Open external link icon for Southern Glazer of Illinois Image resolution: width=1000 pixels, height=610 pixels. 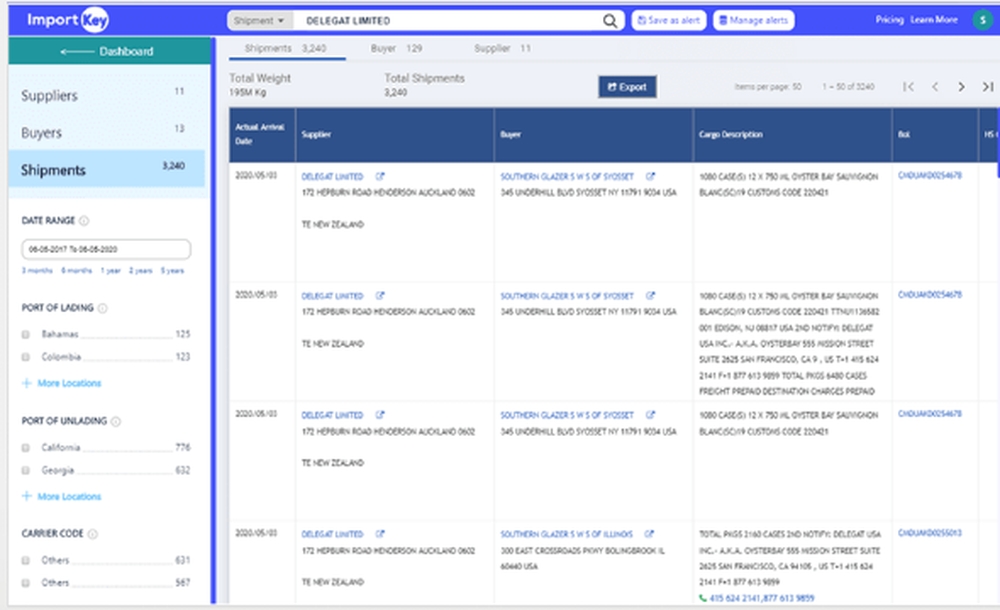(x=649, y=533)
